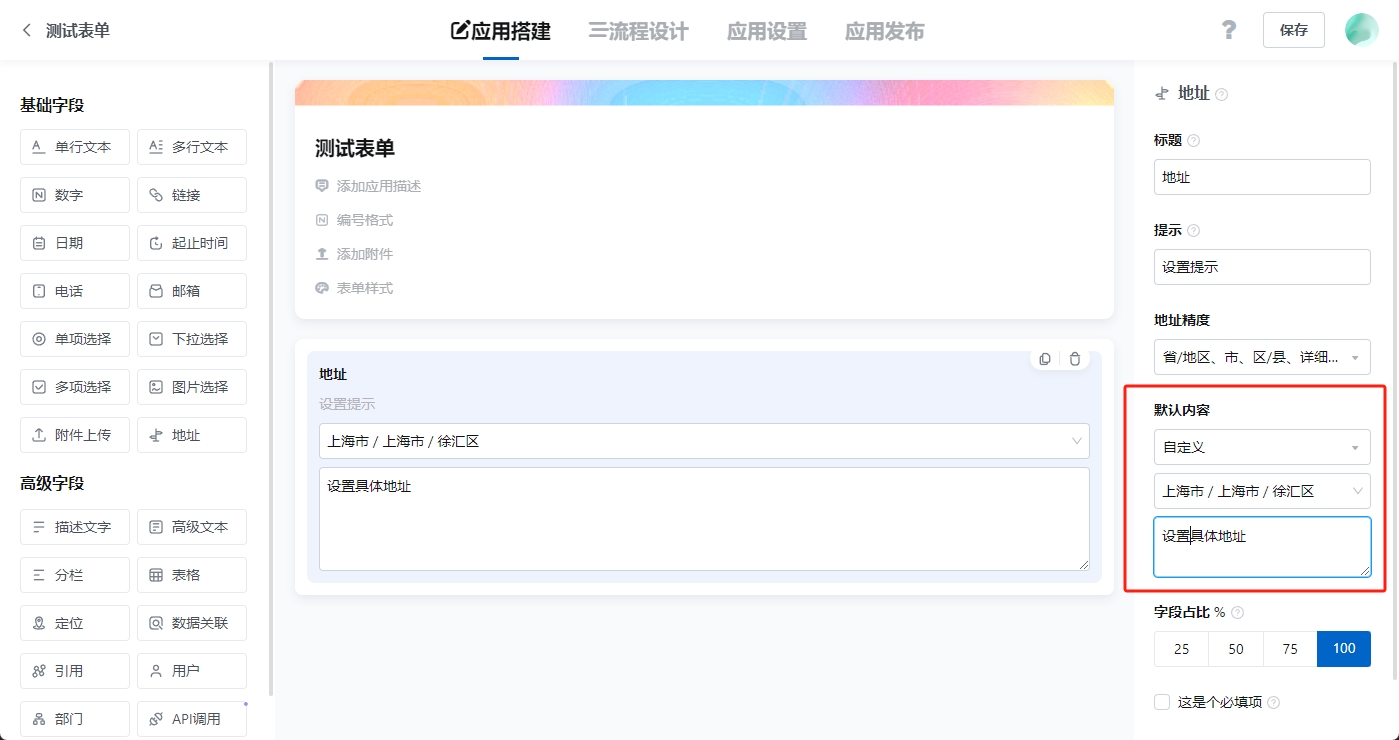Click the trash icon on address field
This screenshot has width=1399, height=740.
point(1075,359)
